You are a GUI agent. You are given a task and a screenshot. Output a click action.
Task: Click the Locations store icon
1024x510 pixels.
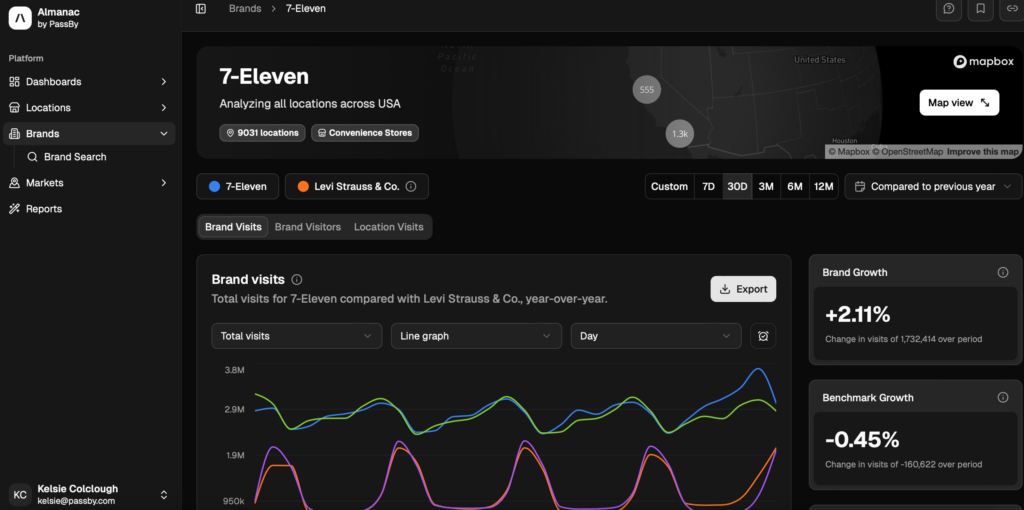[14, 108]
